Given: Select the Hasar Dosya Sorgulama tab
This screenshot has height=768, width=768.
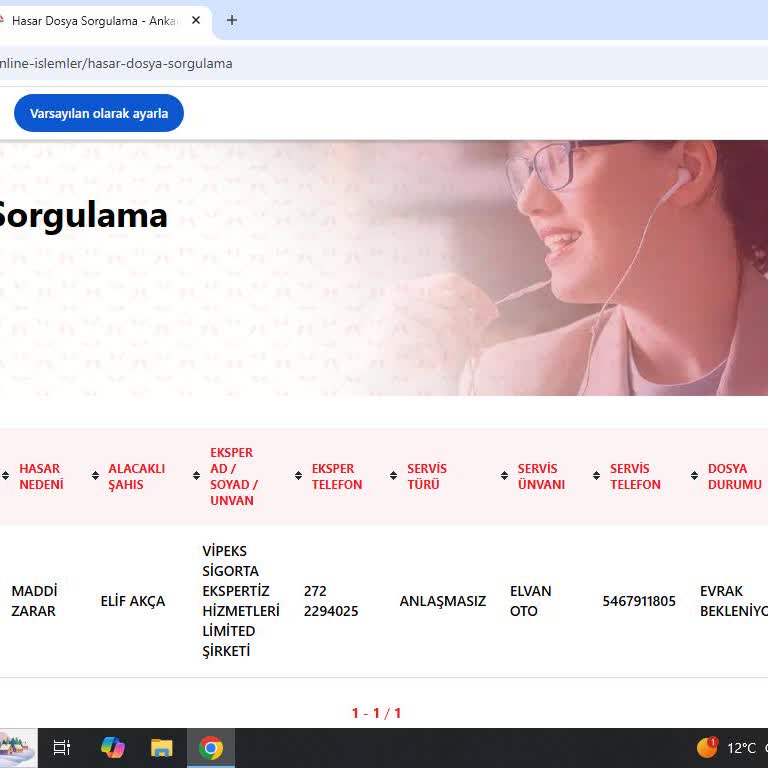Looking at the screenshot, I should coord(93,21).
